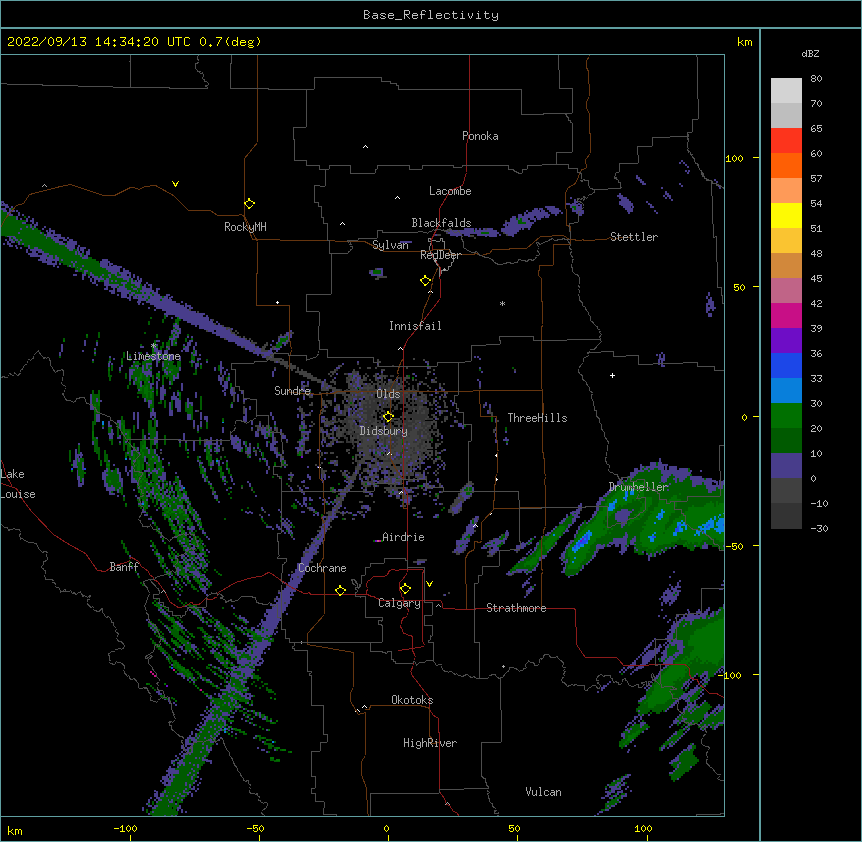862x842 pixels.
Task: Click the Sundre town label
Action: (292, 391)
